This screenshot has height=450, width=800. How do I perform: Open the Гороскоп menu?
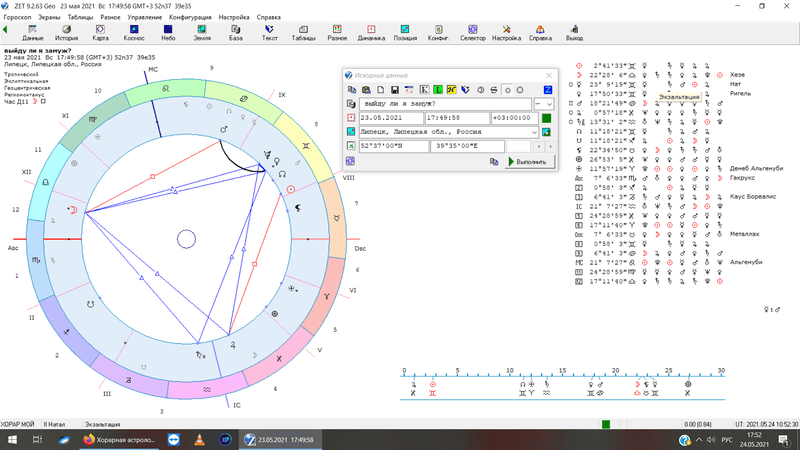tap(16, 18)
